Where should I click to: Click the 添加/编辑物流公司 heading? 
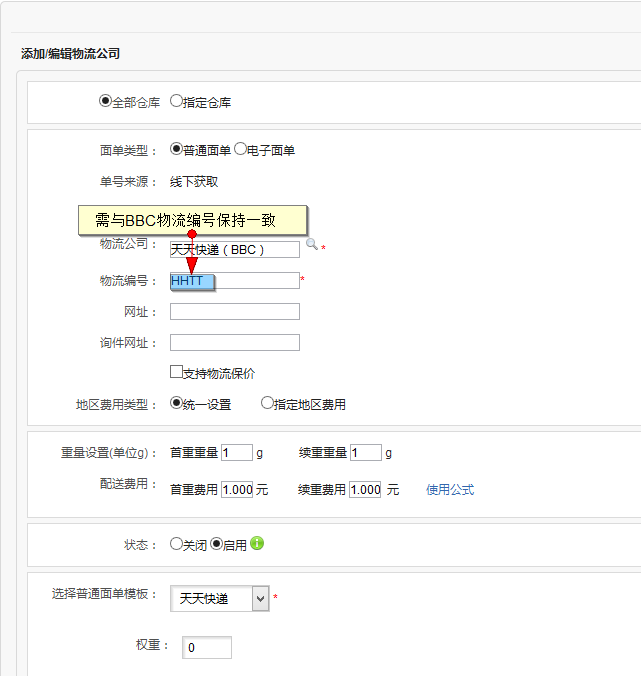coord(70,54)
